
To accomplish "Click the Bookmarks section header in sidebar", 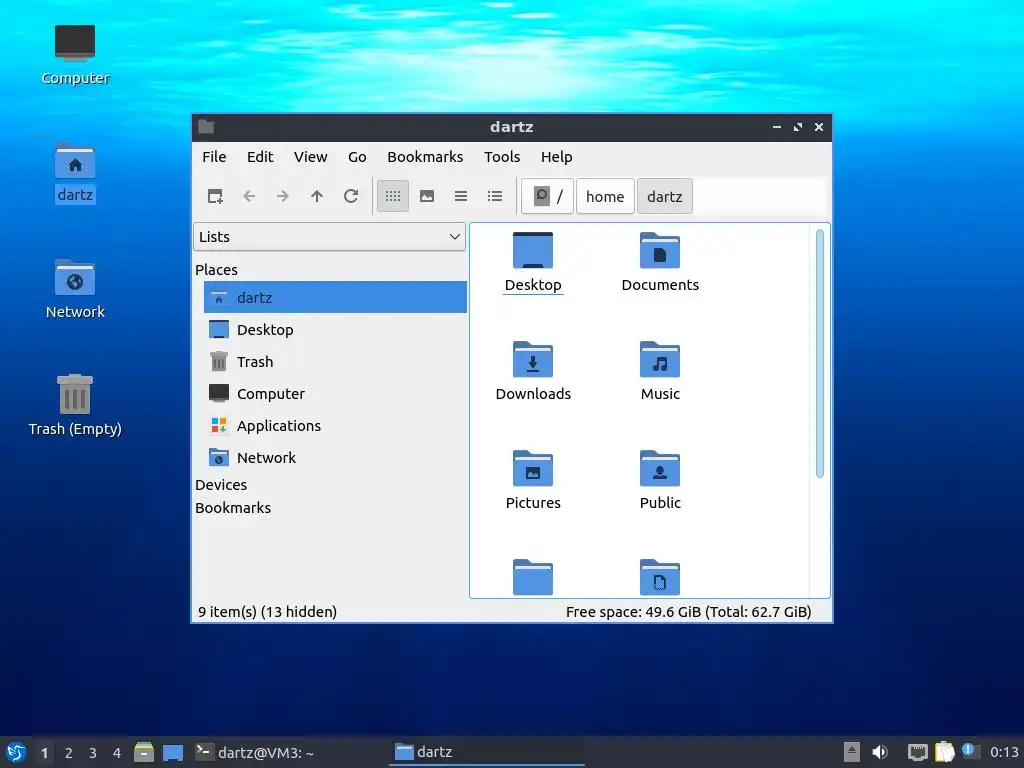I will point(232,507).
